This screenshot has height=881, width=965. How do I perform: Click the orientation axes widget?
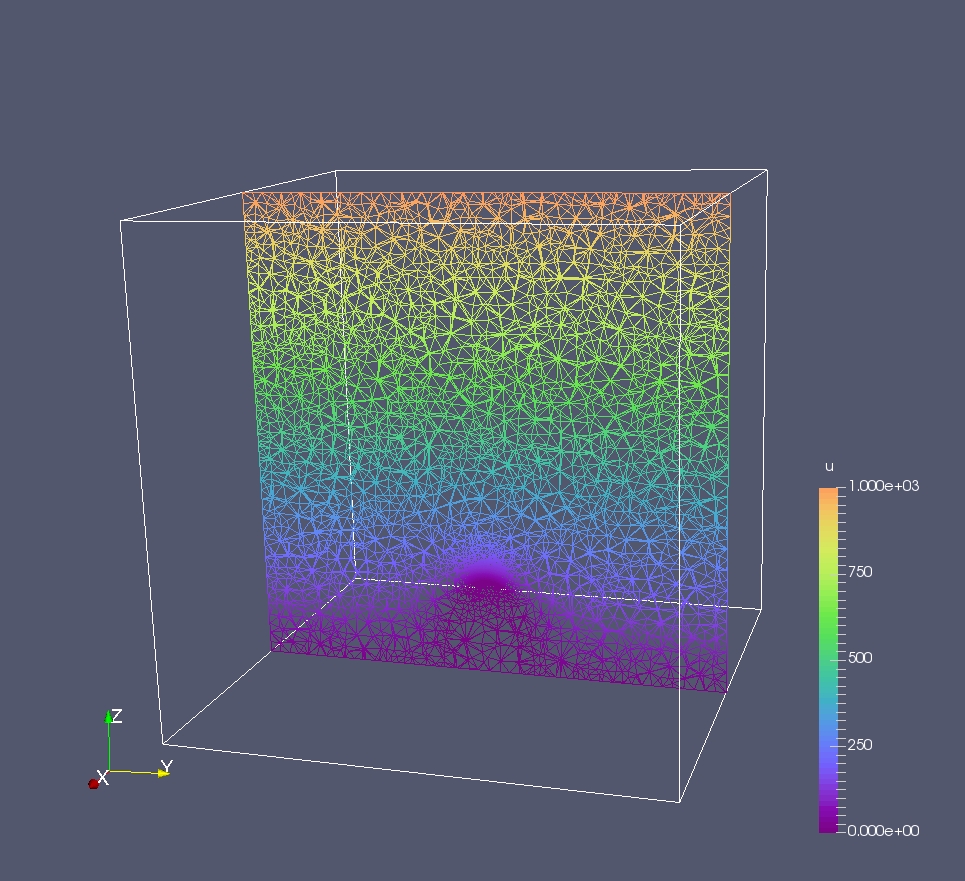tap(130, 749)
